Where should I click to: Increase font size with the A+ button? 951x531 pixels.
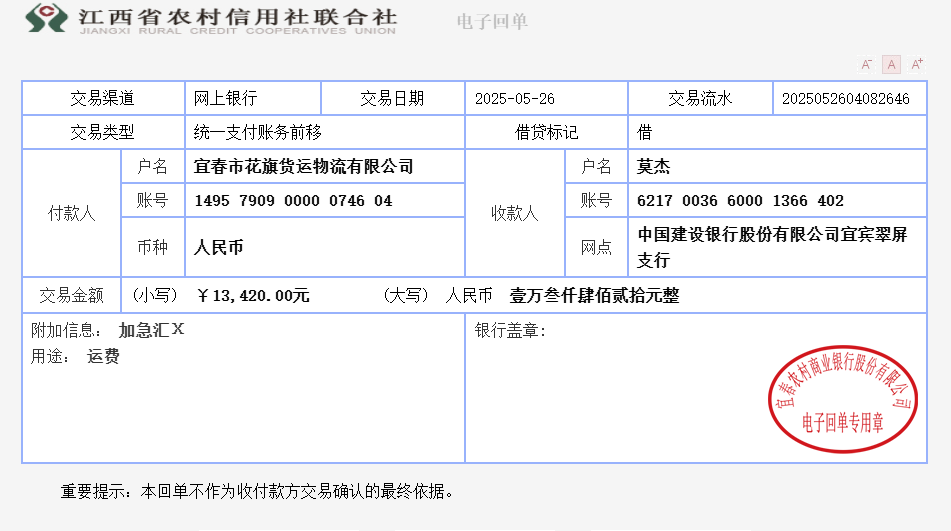[916, 64]
